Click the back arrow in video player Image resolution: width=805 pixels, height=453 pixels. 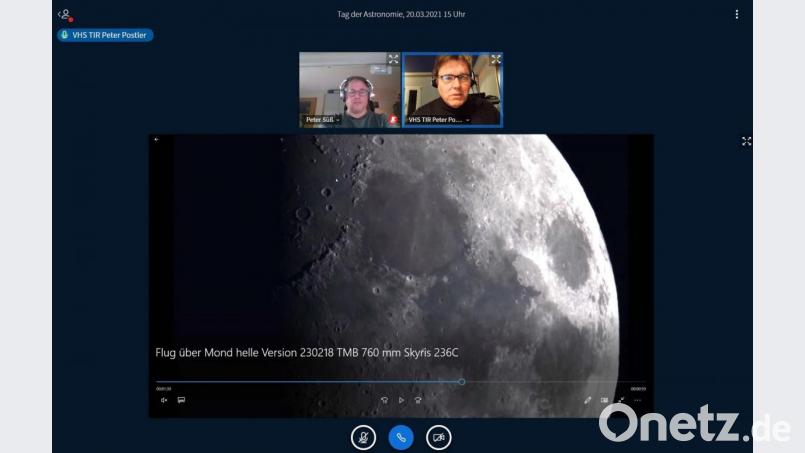[x=157, y=139]
